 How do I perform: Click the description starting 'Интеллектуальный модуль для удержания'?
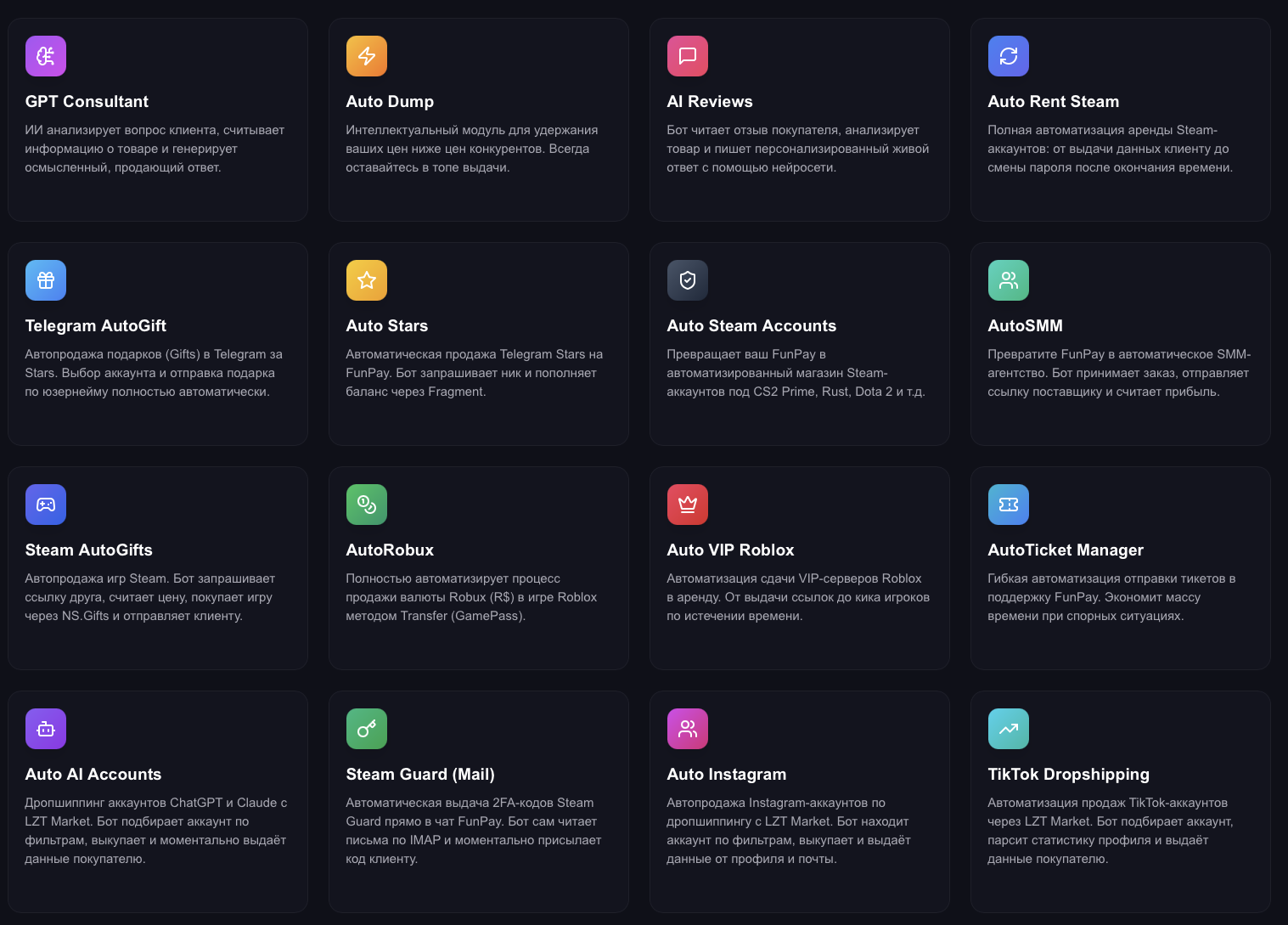[472, 149]
